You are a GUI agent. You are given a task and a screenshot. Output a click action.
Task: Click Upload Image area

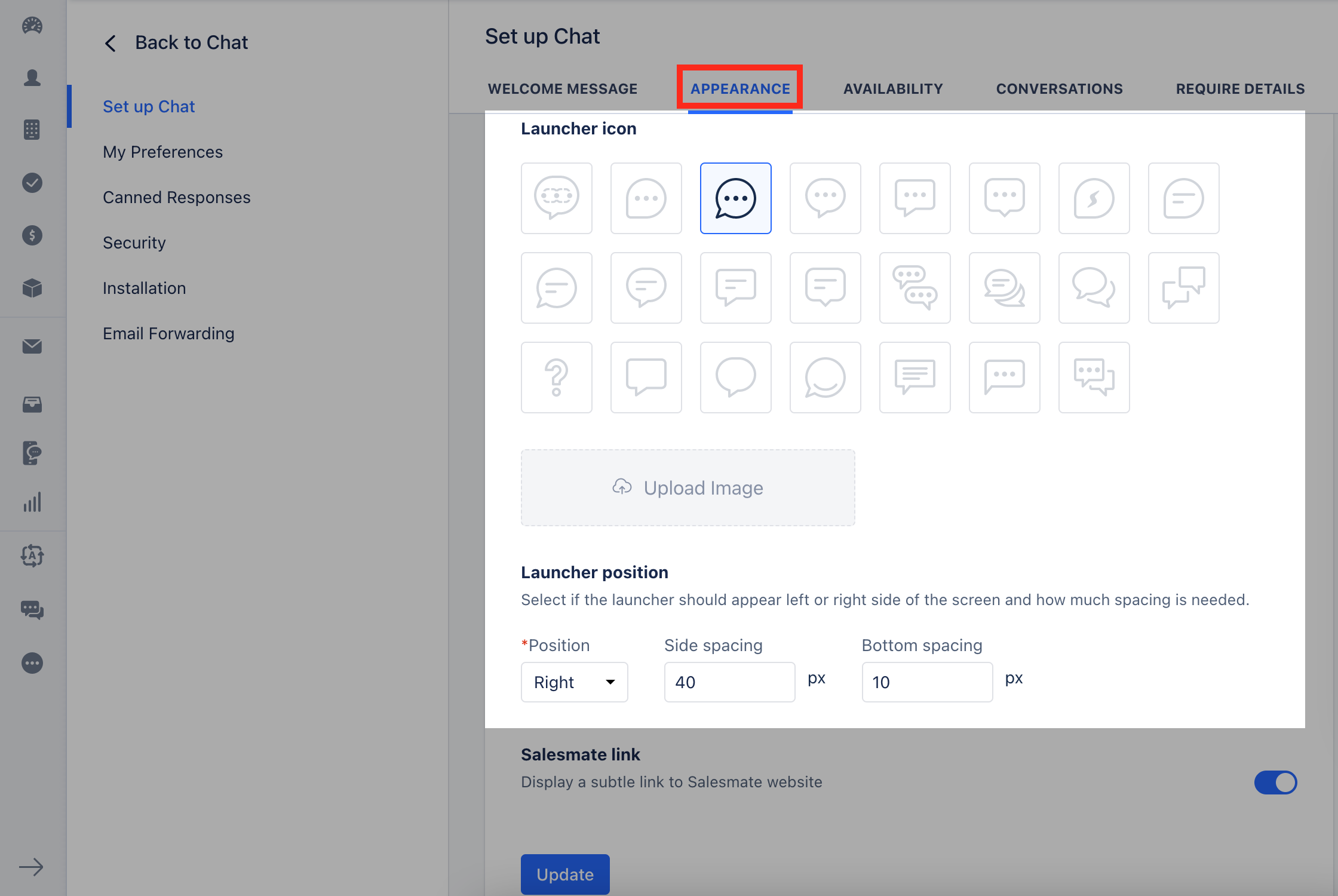(688, 487)
